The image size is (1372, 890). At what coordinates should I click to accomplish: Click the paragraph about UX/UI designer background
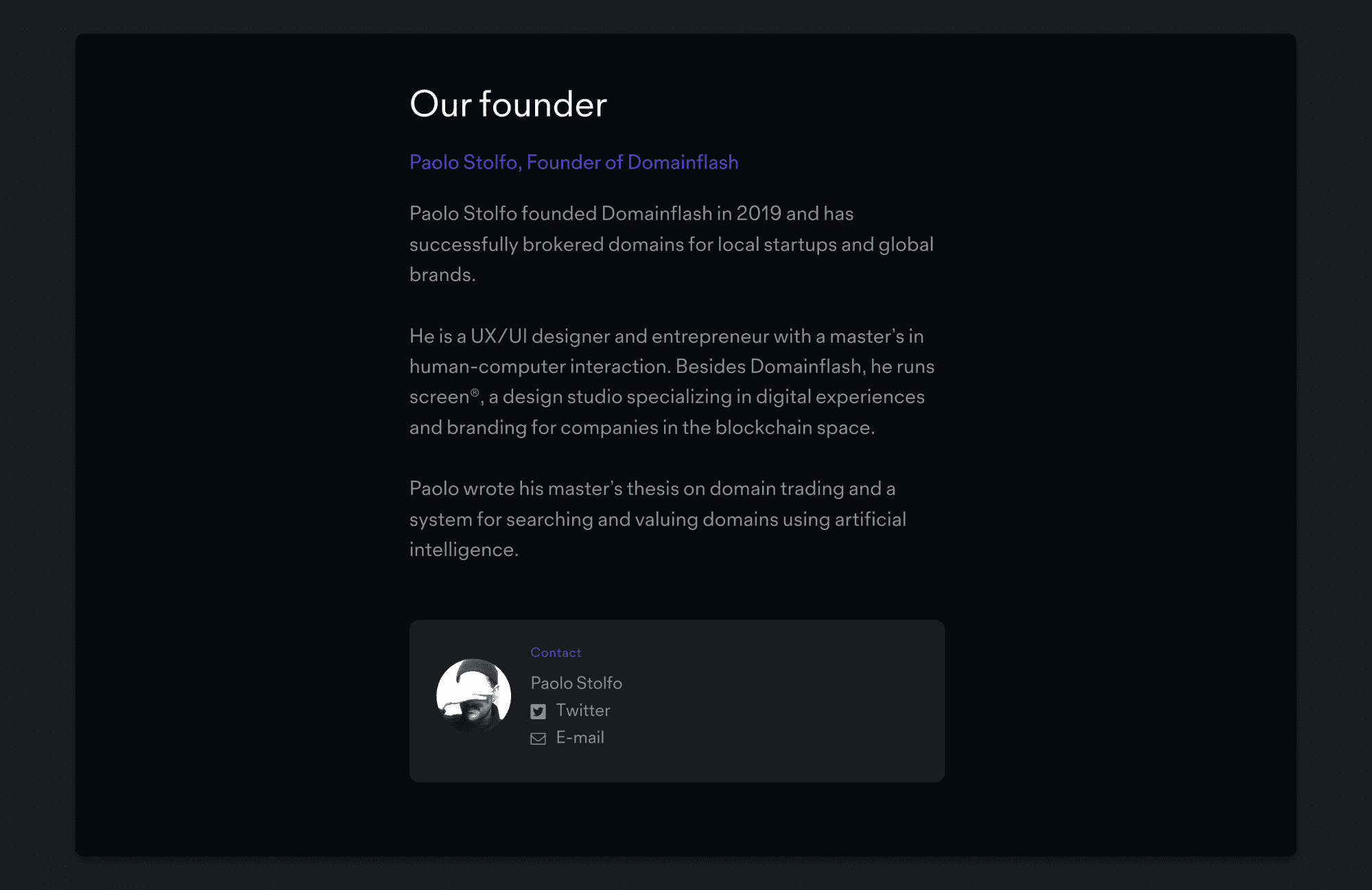coord(672,382)
